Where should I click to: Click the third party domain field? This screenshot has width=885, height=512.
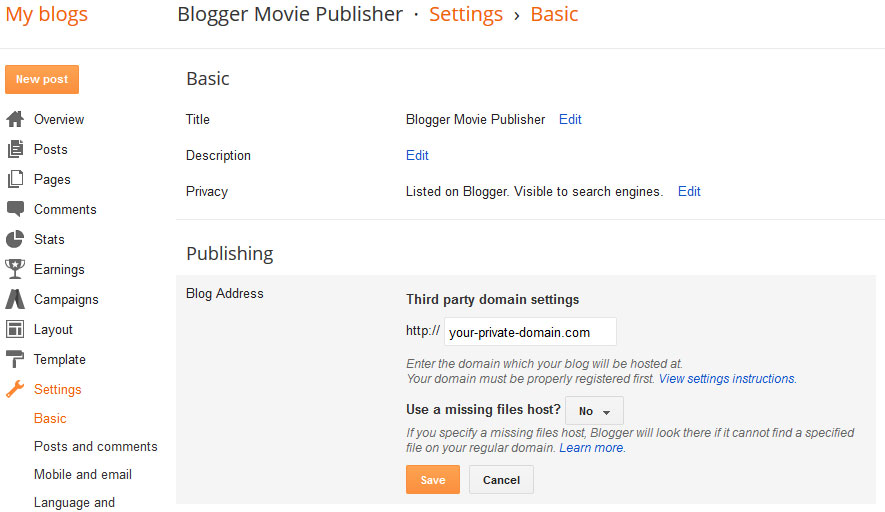pos(530,332)
